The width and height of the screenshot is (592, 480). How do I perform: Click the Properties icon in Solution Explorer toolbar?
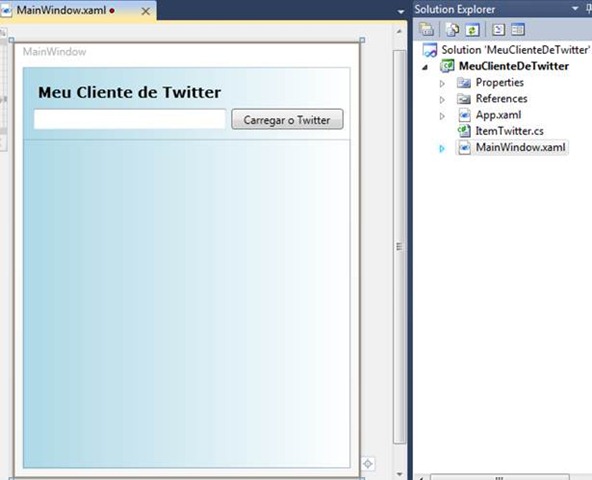[427, 29]
